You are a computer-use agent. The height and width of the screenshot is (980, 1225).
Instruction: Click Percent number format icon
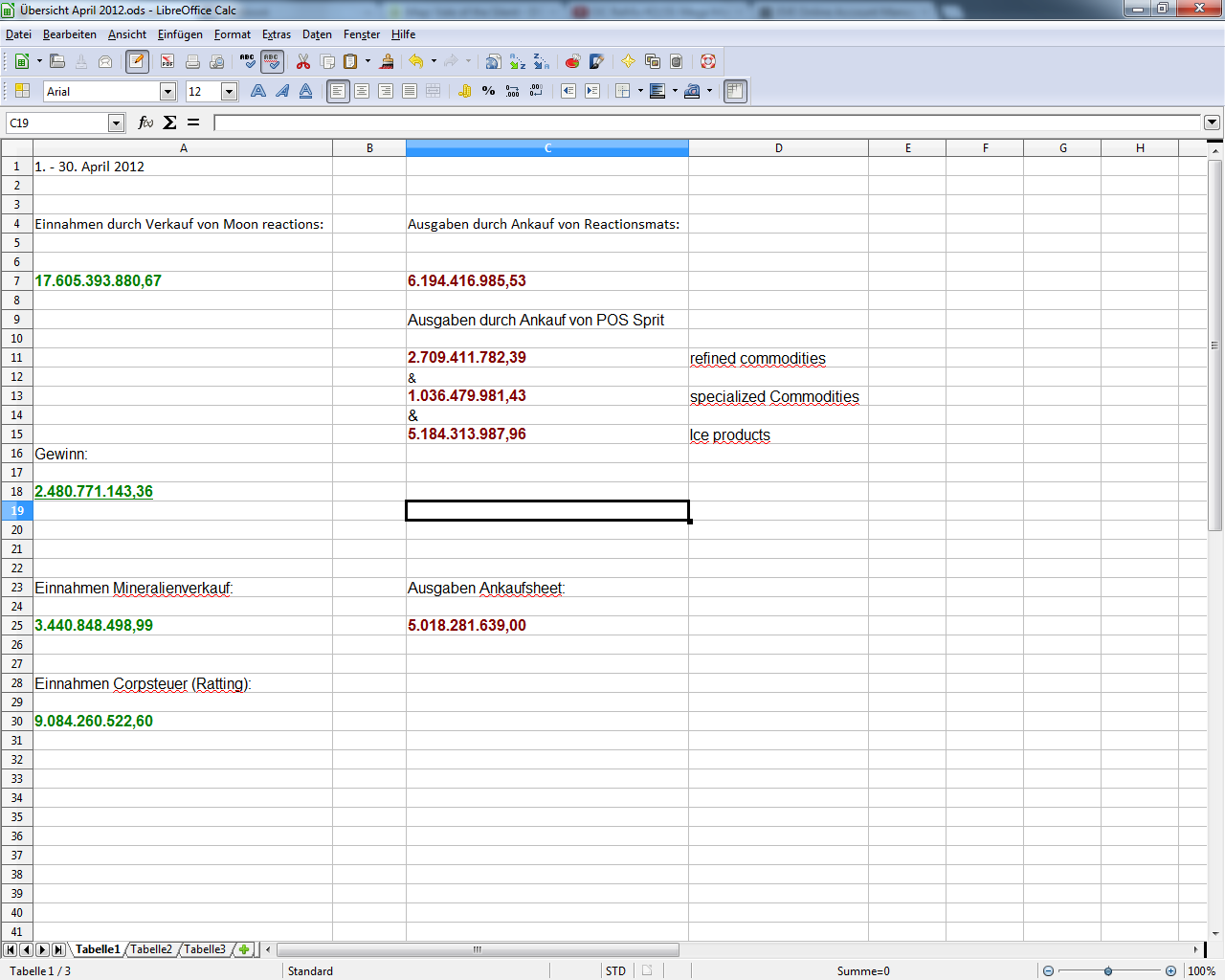click(x=489, y=91)
